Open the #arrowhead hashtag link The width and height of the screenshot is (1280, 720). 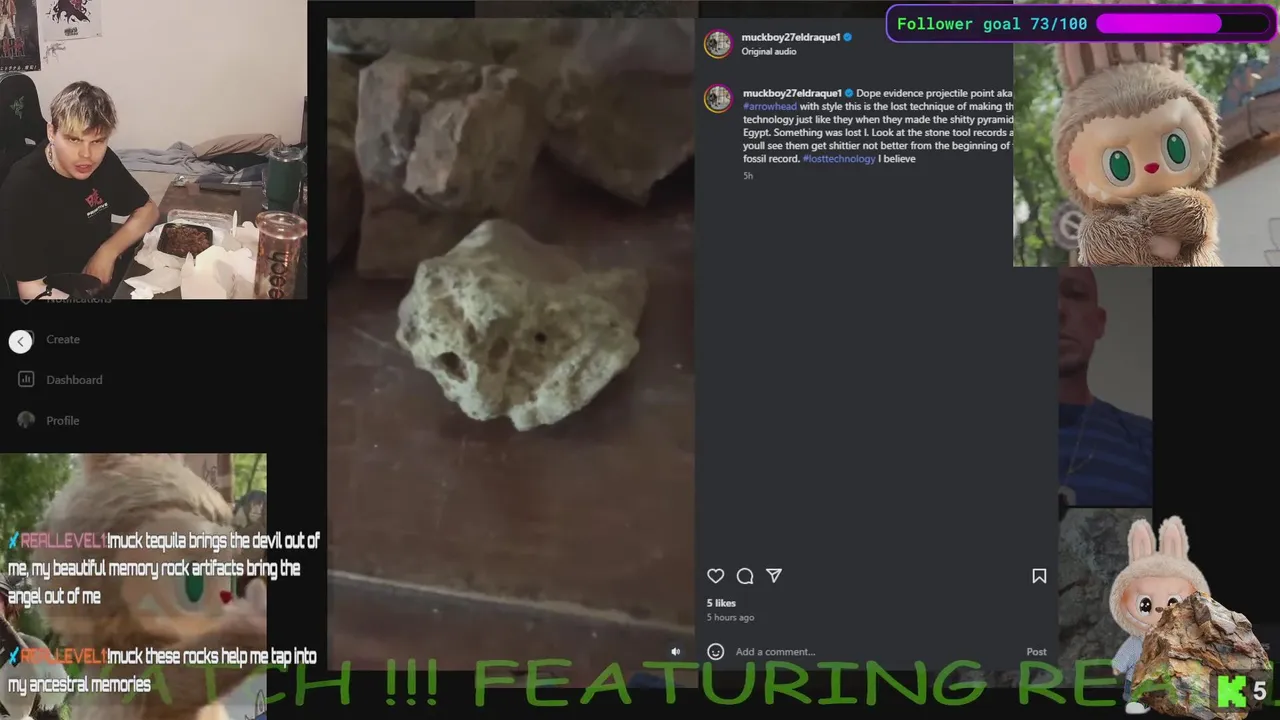[770, 106]
